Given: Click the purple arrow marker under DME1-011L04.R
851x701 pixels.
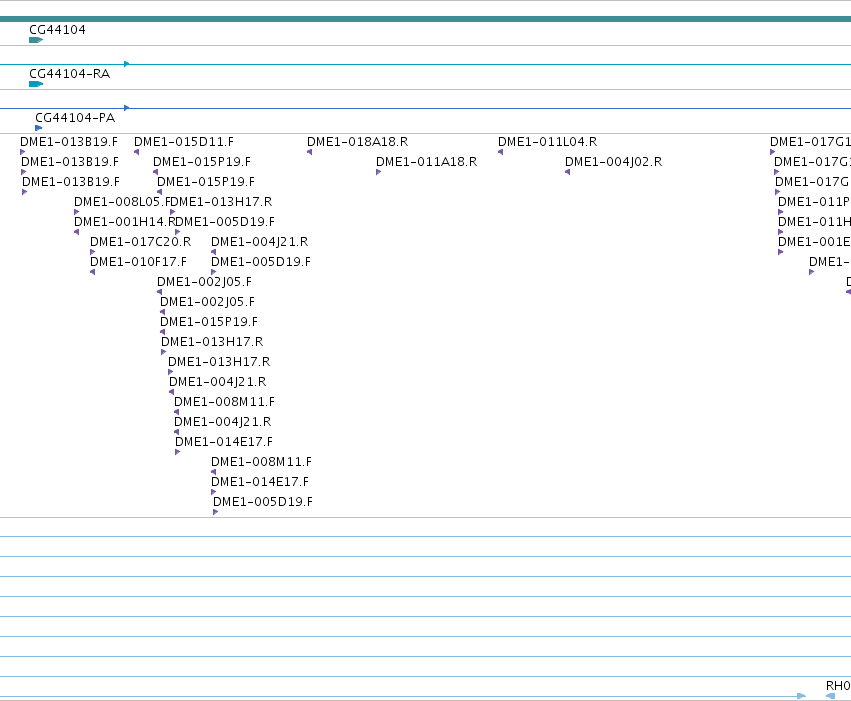Looking at the screenshot, I should pos(500,152).
